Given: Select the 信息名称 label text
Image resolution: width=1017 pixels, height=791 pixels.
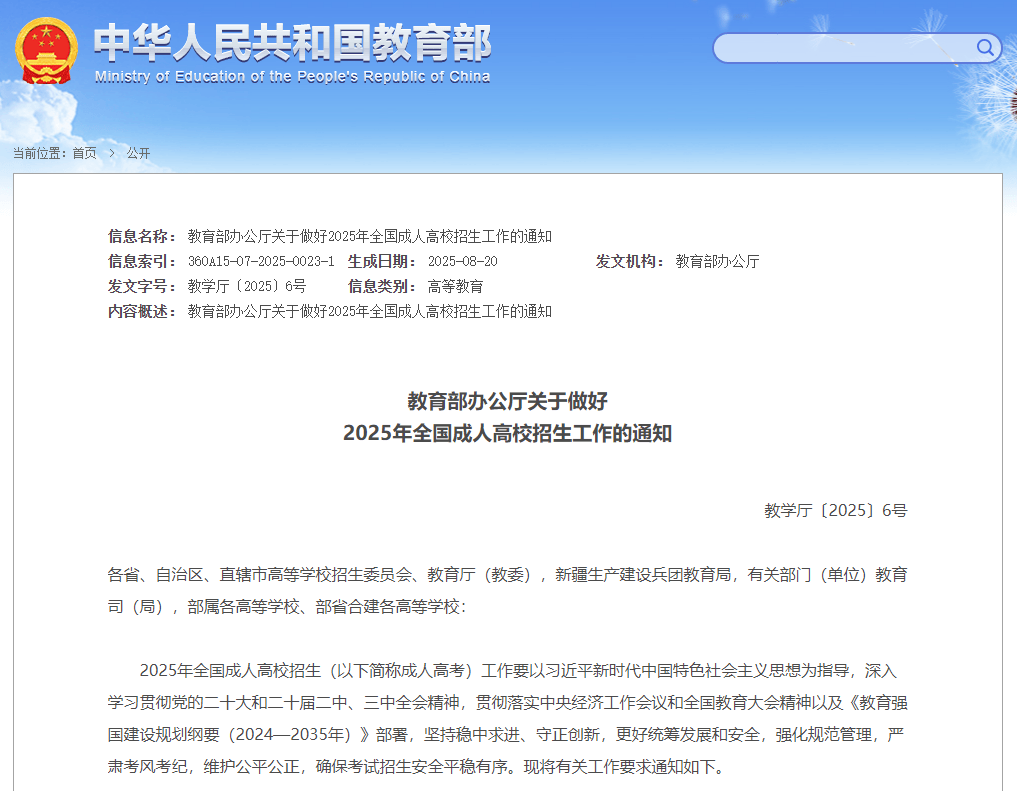Looking at the screenshot, I should 142,236.
